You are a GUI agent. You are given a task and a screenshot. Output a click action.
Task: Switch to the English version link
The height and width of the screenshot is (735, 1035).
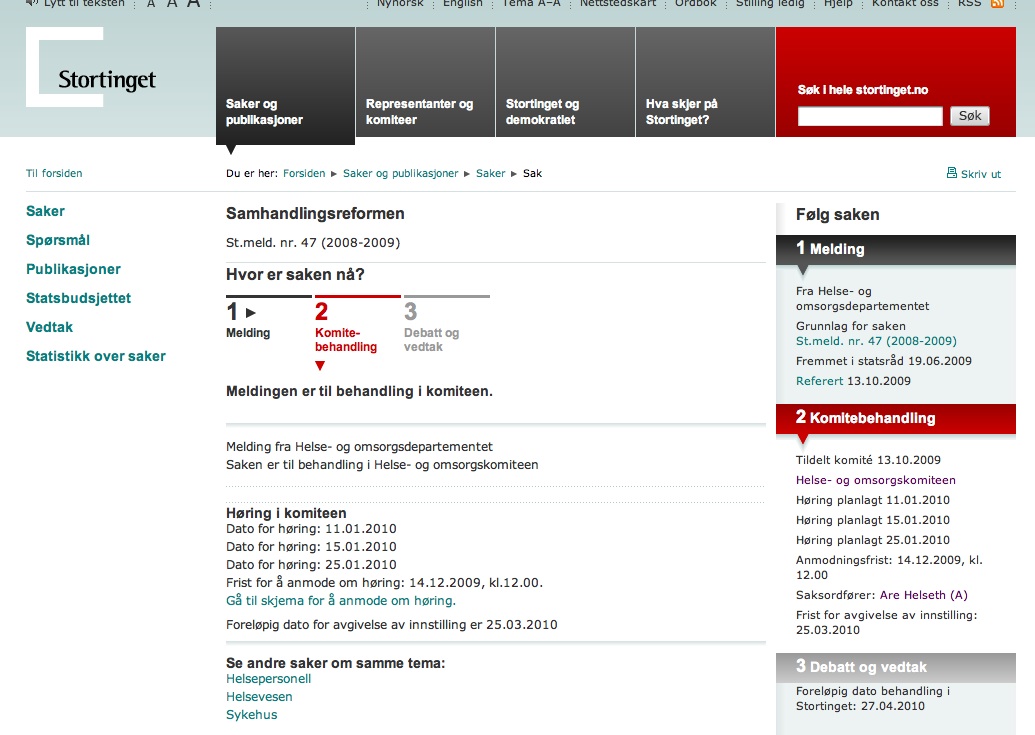(x=463, y=3)
